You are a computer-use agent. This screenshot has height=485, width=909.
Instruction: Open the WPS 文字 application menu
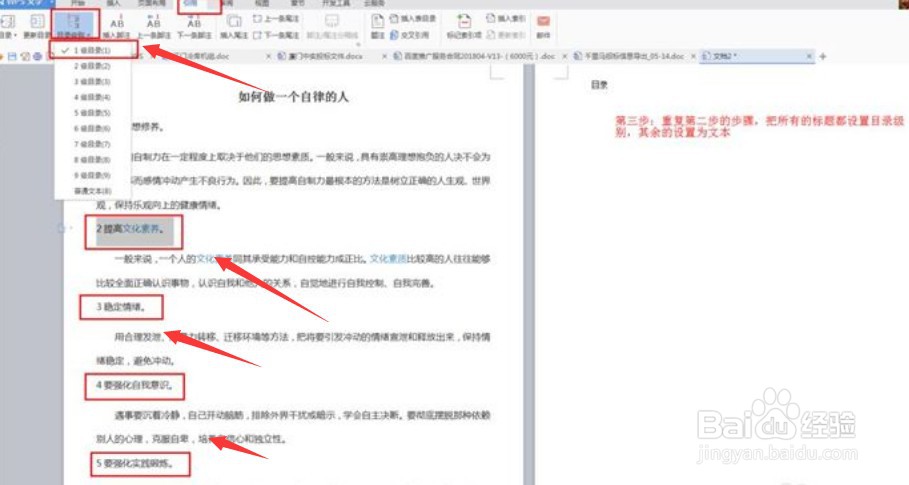(26, 3)
